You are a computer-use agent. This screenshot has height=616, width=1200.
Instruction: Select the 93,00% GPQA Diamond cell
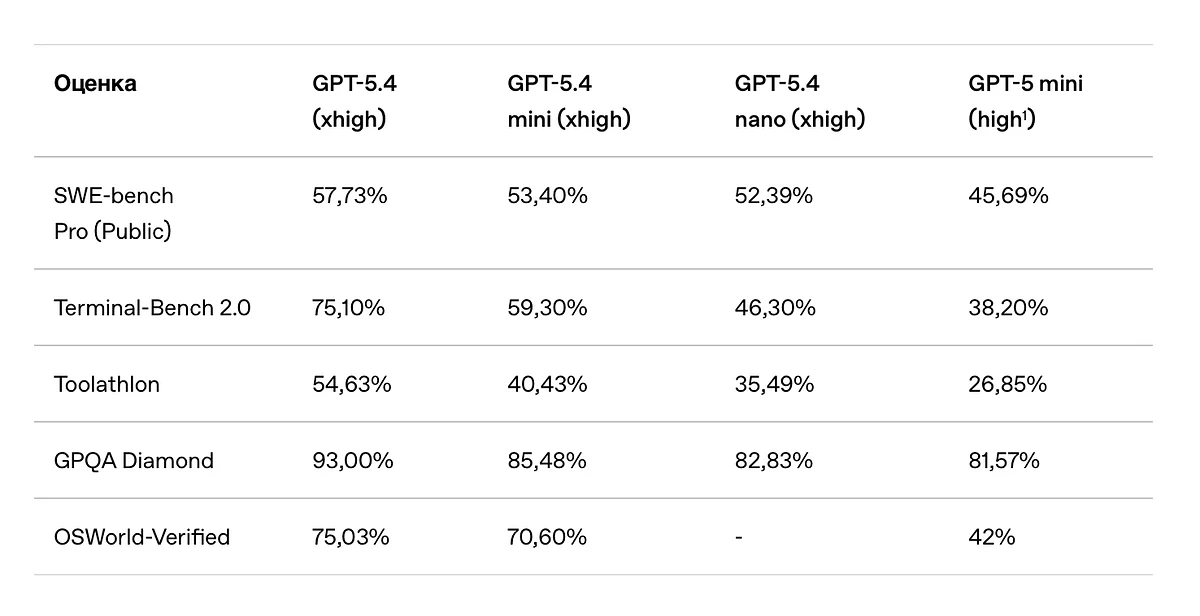pos(352,460)
